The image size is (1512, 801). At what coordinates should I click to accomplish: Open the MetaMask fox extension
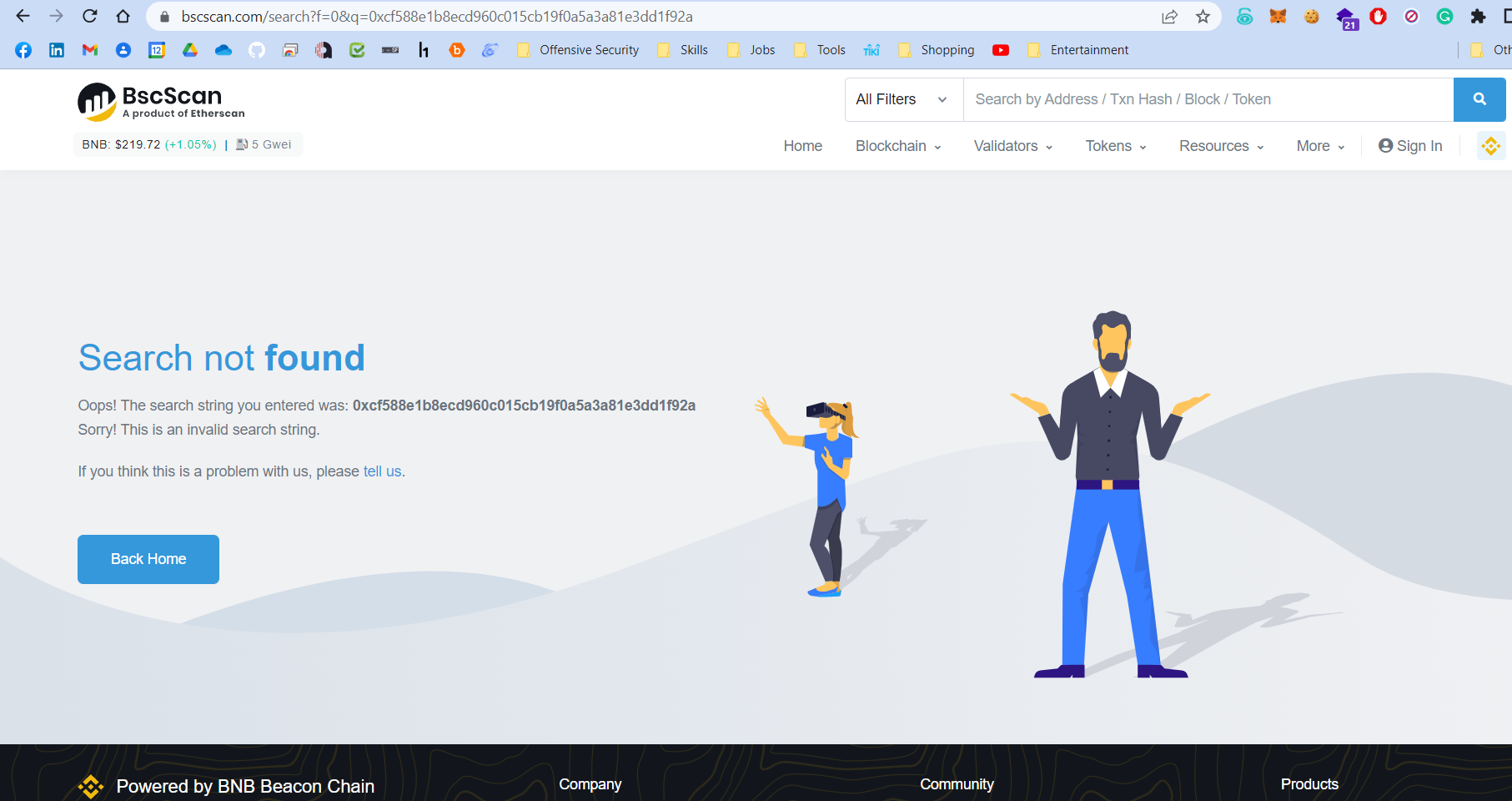tap(1278, 16)
